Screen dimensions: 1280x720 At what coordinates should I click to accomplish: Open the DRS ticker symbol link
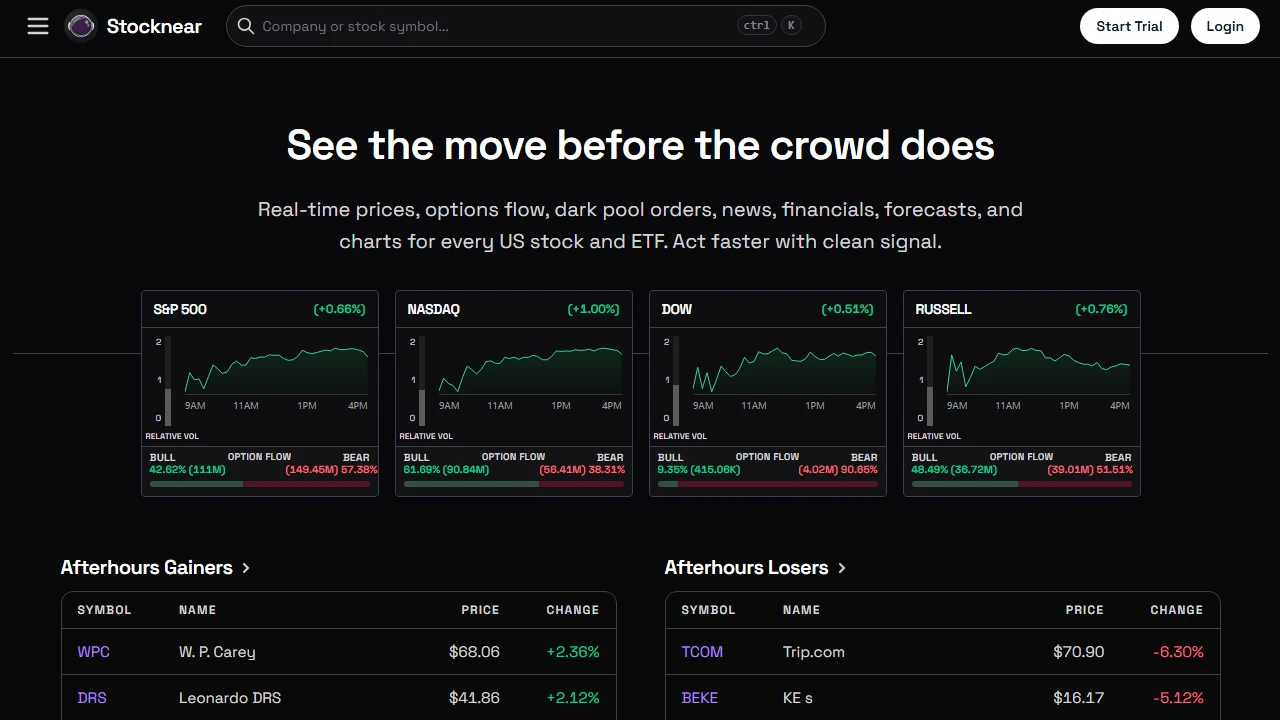pos(92,698)
